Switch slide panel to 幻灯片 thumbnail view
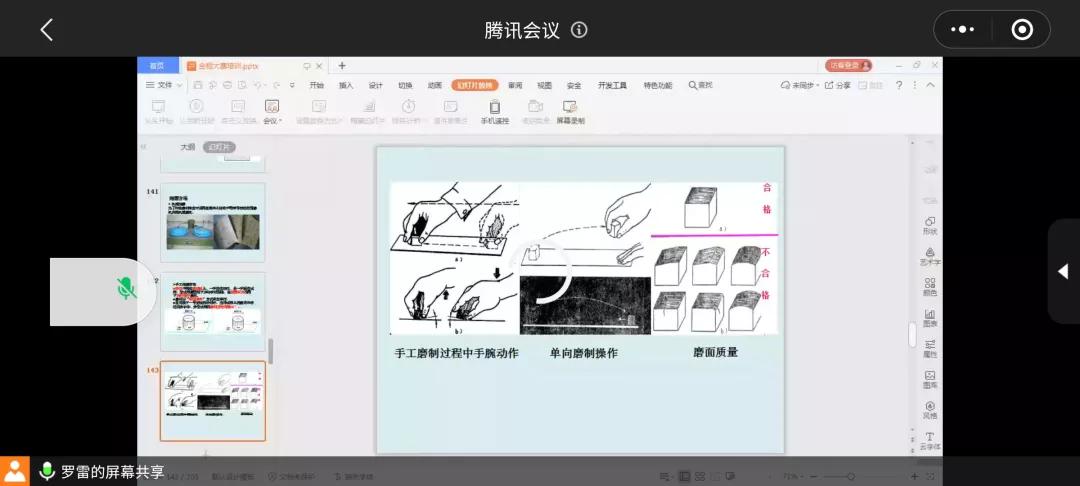The width and height of the screenshot is (1080, 486). coord(219,147)
